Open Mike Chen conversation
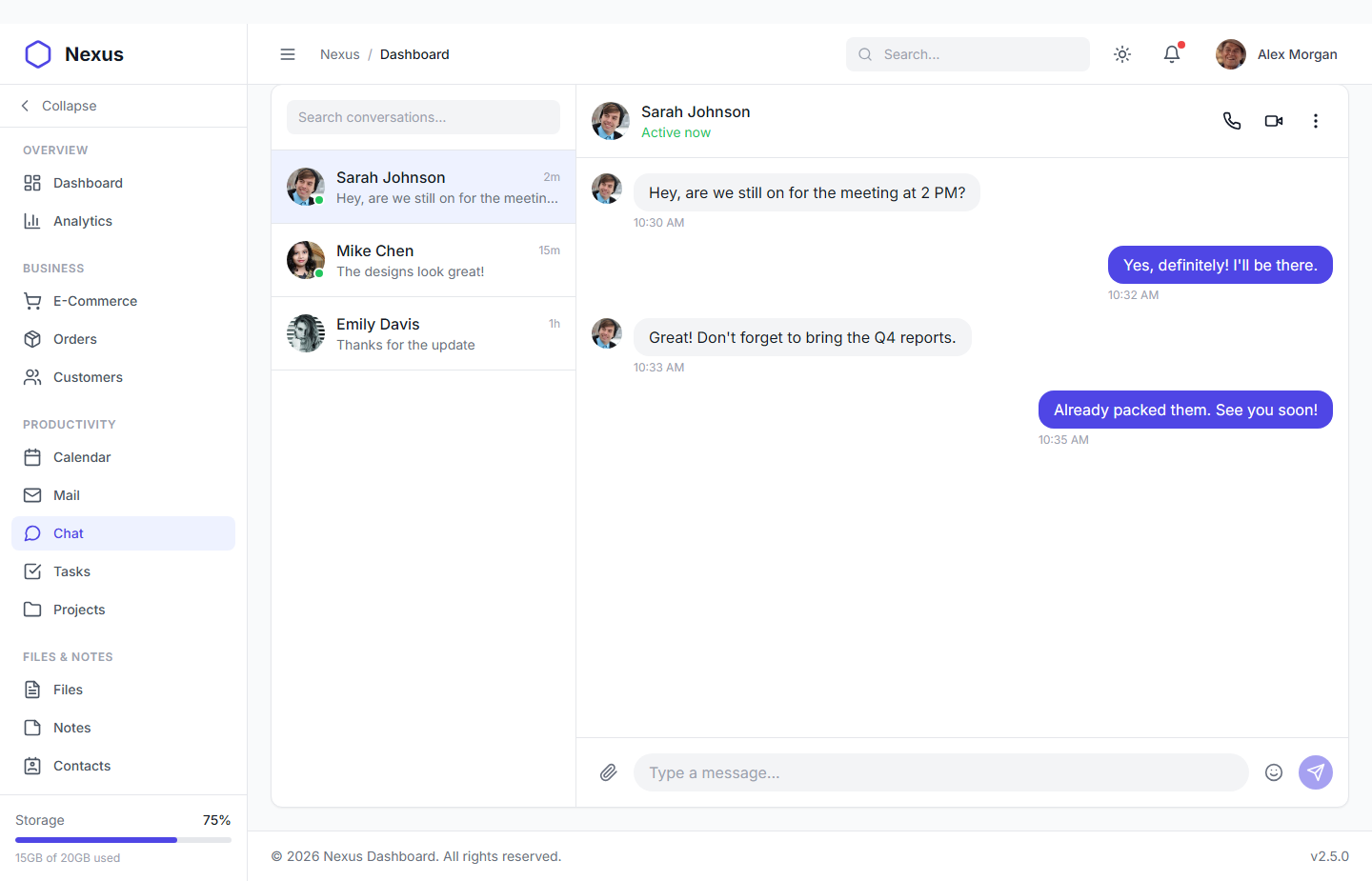 pos(423,260)
